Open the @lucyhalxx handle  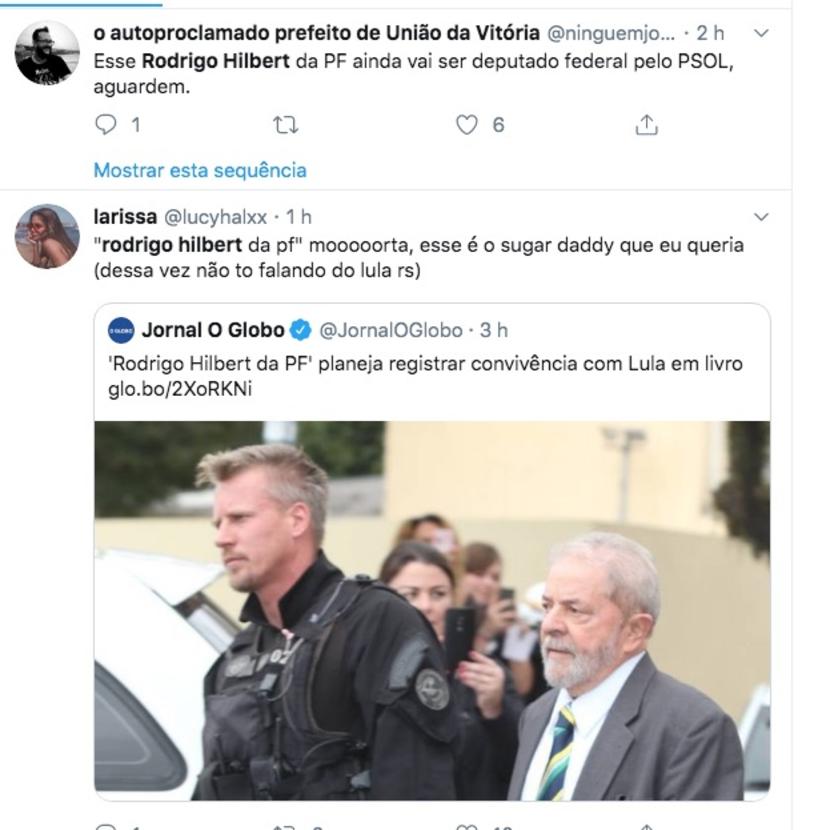(215, 217)
